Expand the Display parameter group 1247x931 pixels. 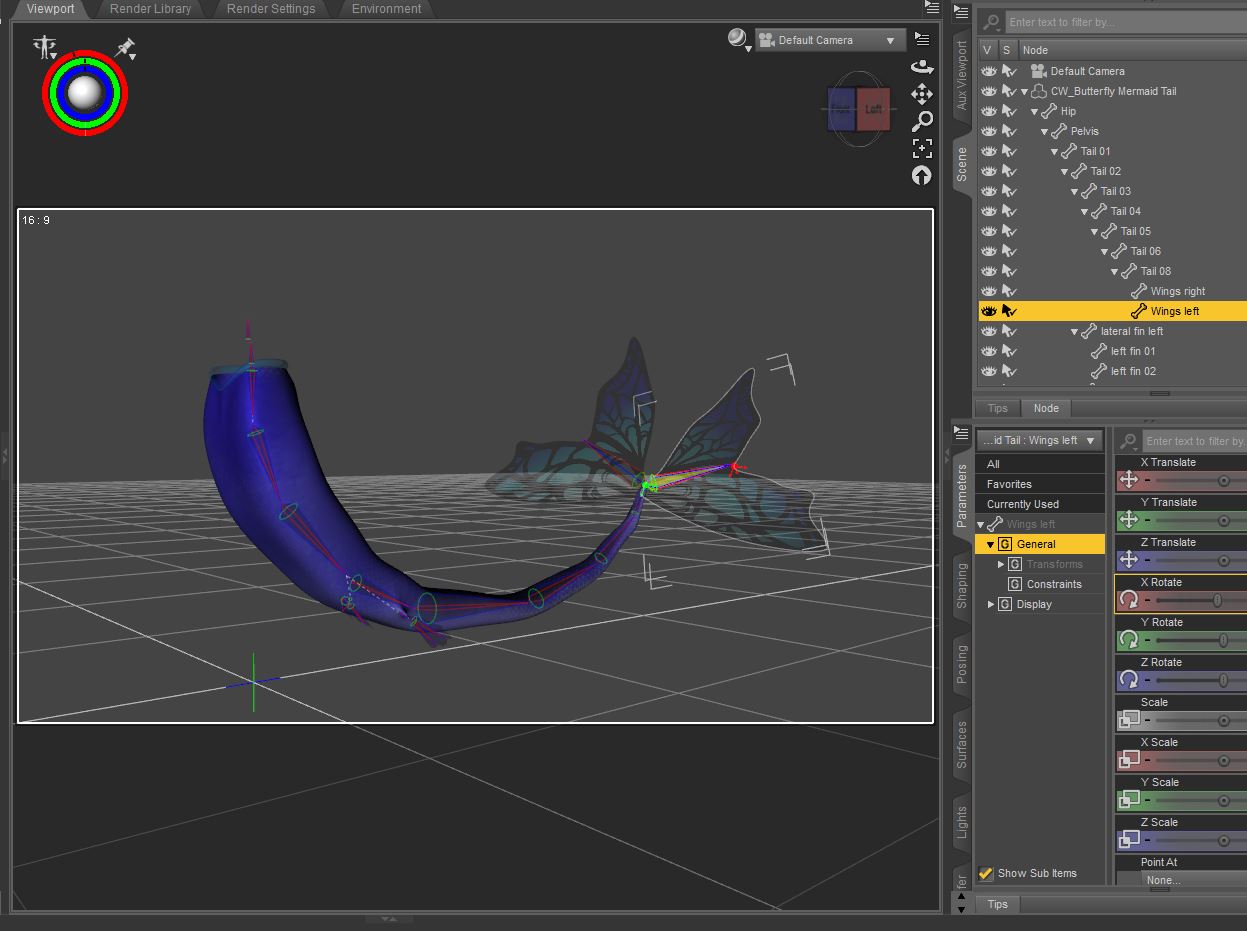(992, 604)
